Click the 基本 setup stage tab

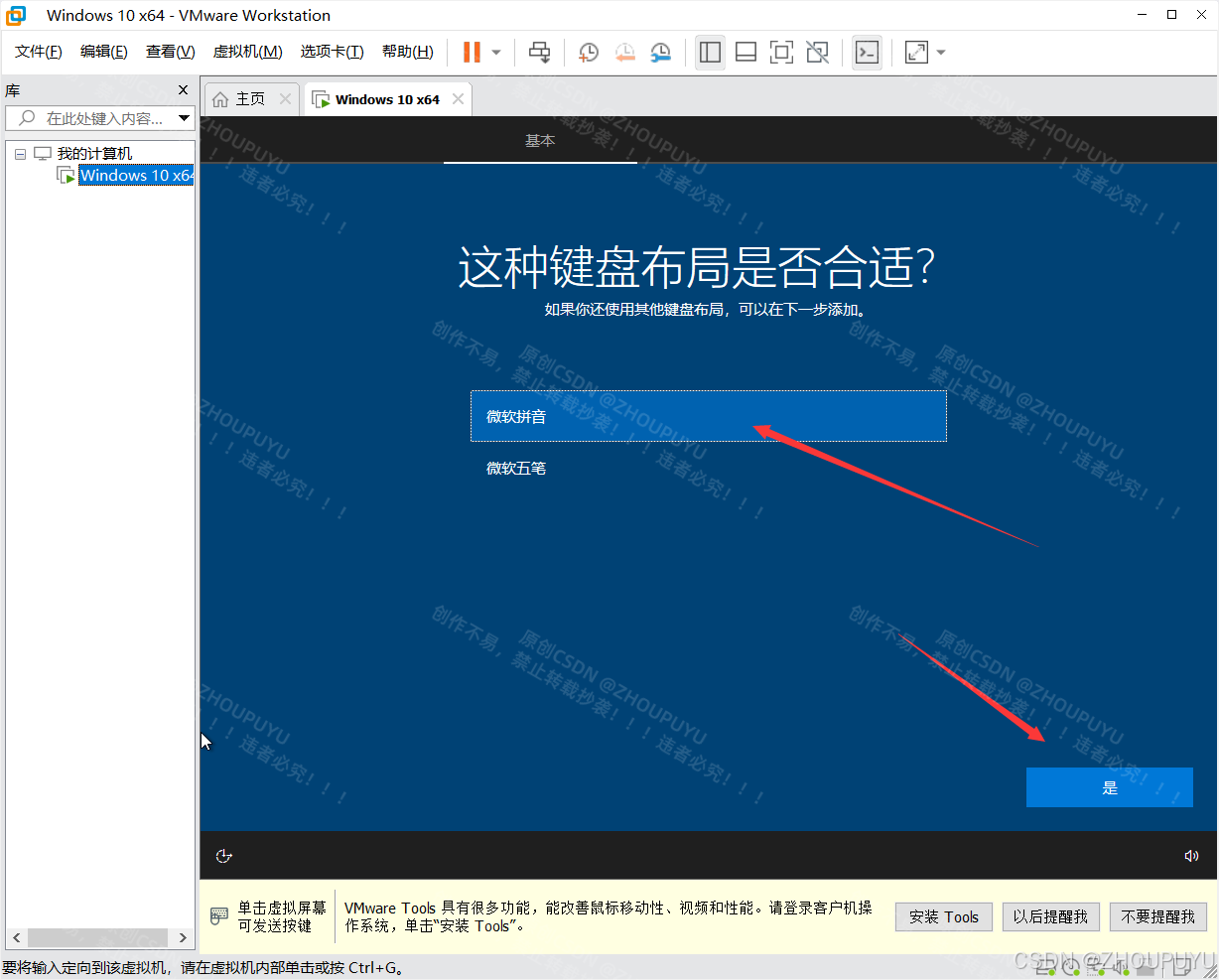coord(540,141)
